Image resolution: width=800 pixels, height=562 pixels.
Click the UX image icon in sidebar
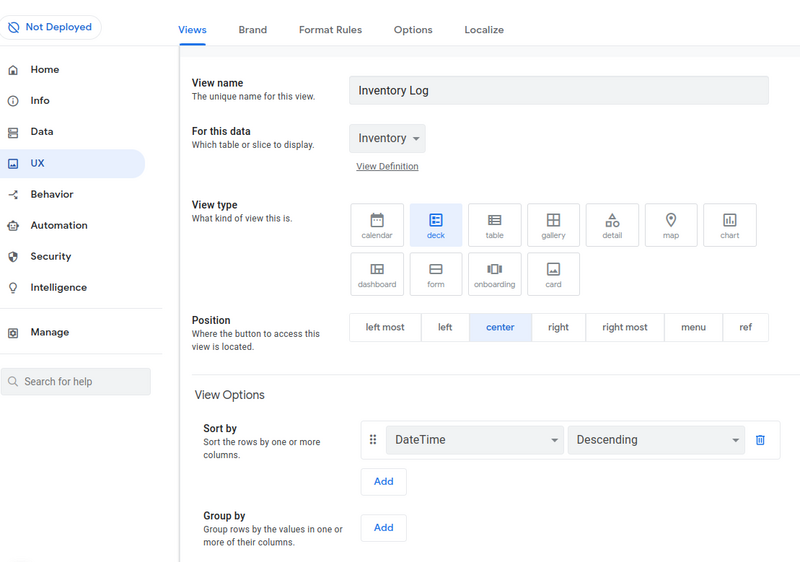(x=13, y=164)
